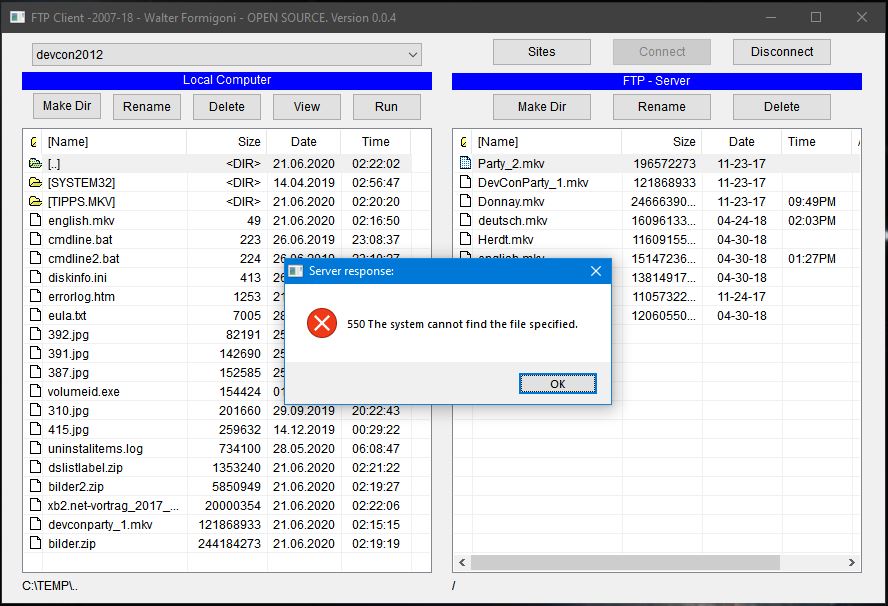The height and width of the screenshot is (606, 888).
Task: Click file icon of deutsch.mkv
Action: click(x=466, y=220)
